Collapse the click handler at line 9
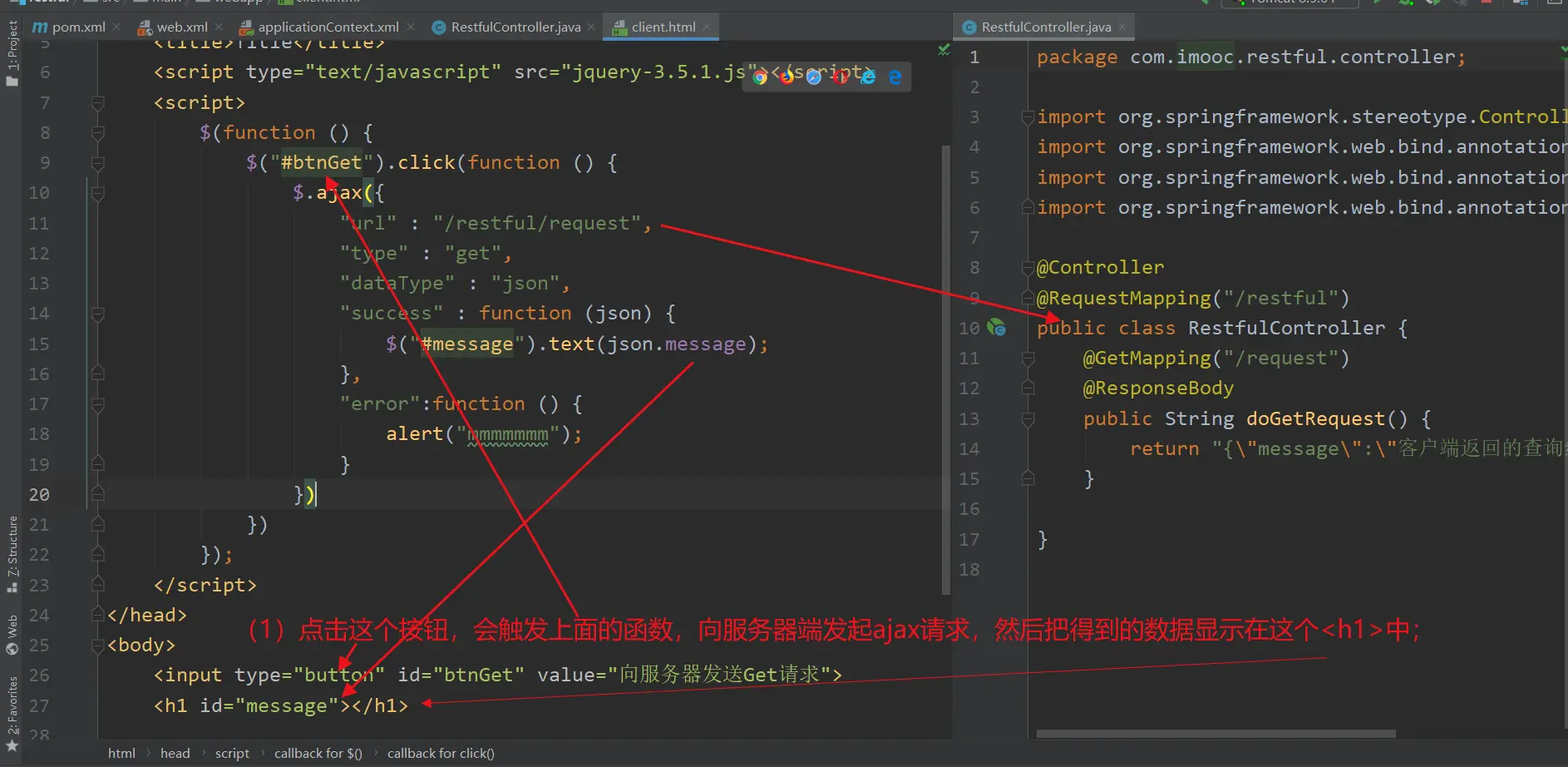The height and width of the screenshot is (767, 1568). 98,163
